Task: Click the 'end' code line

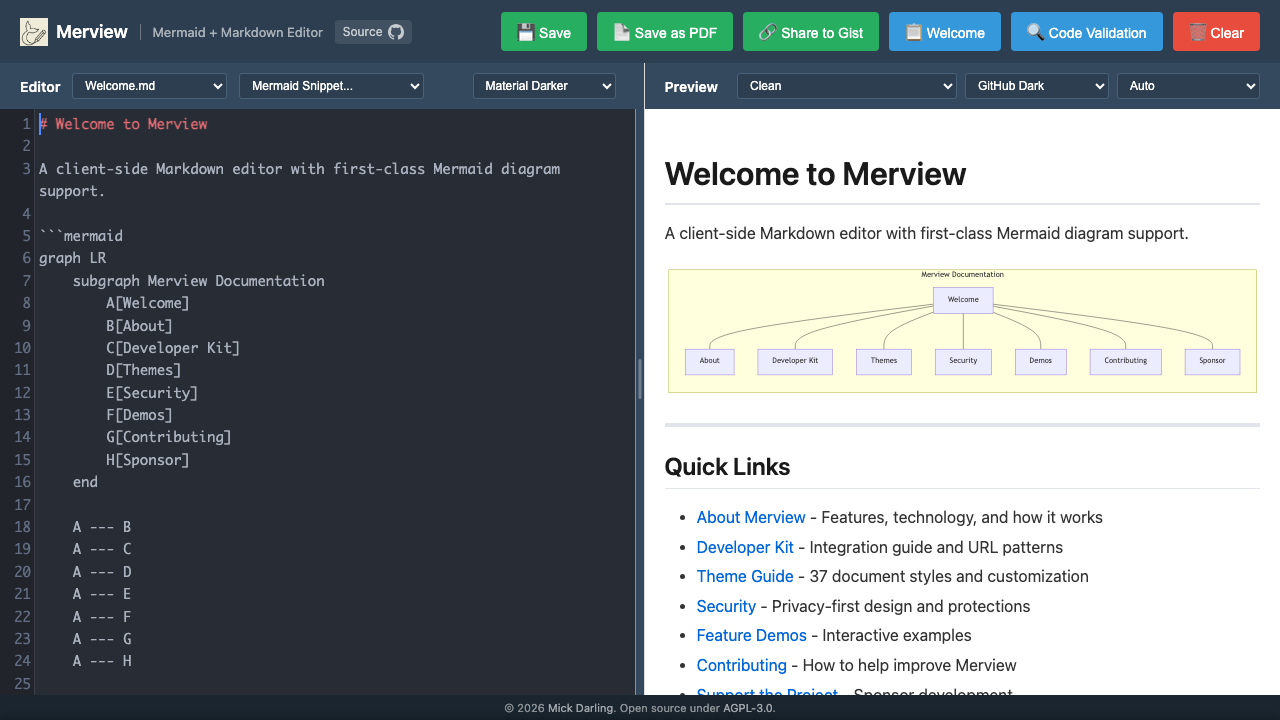Action: [85, 482]
